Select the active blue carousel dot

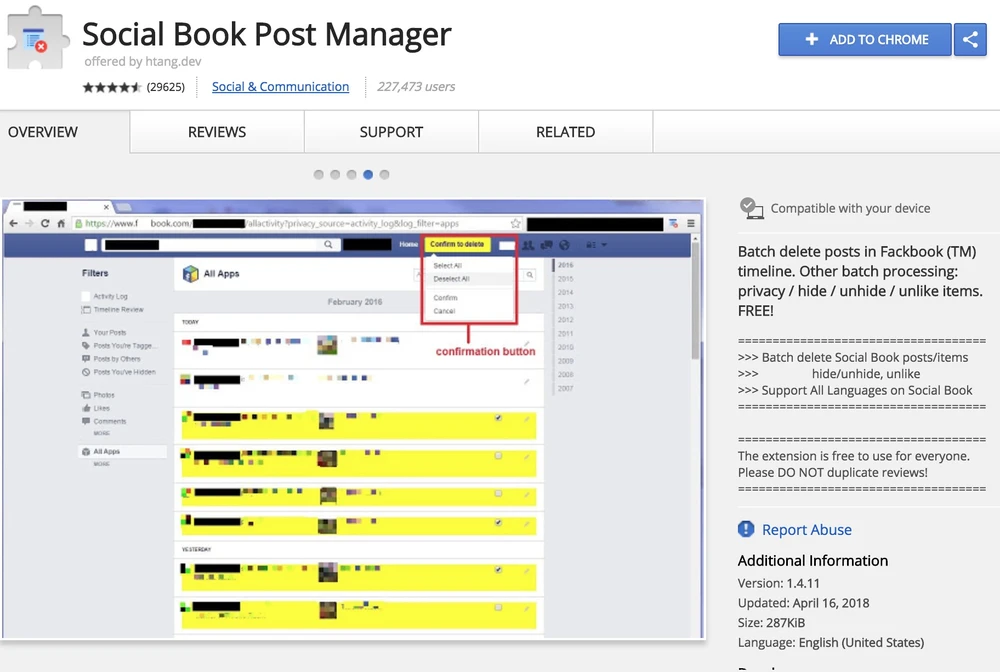(368, 175)
